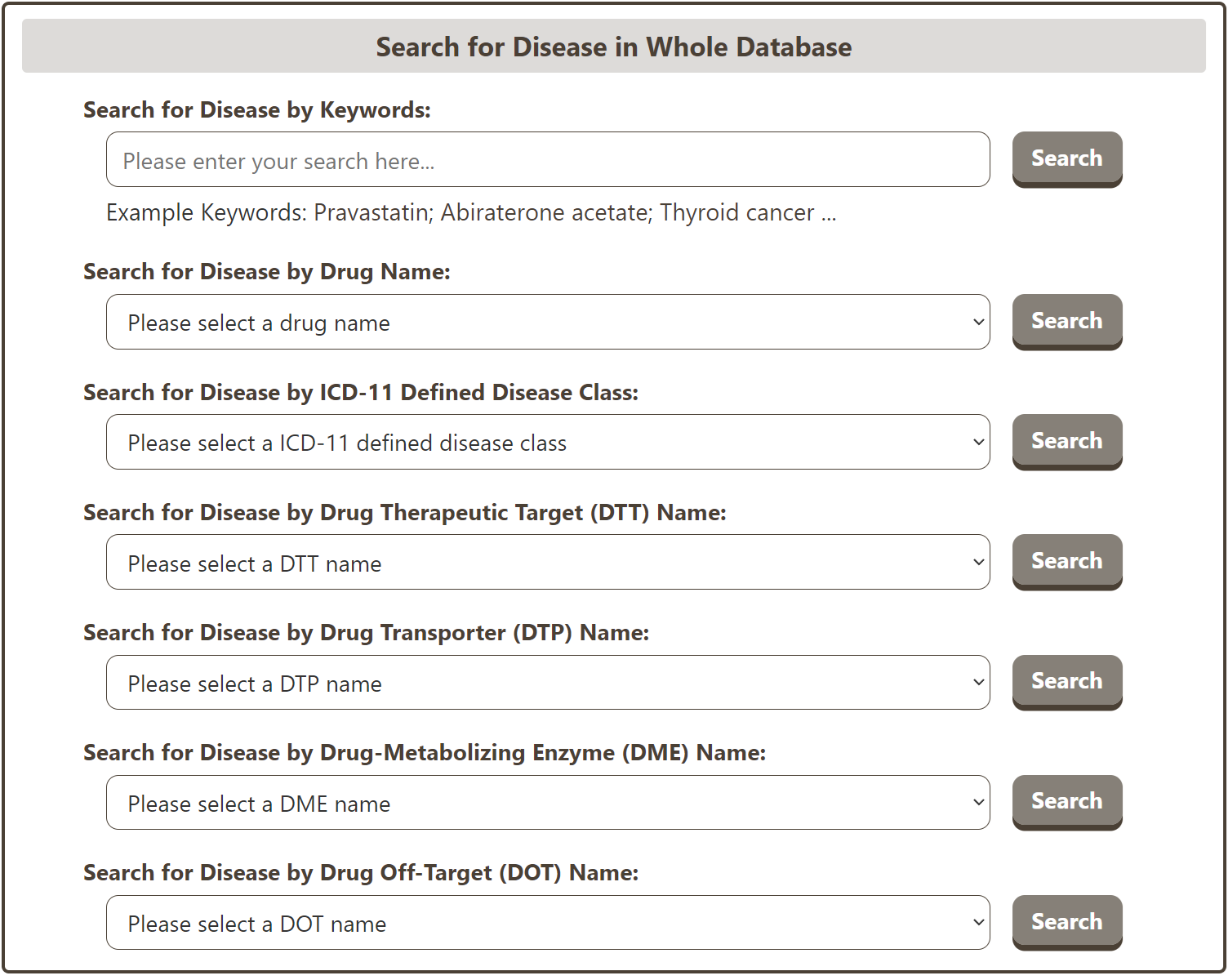The height and width of the screenshot is (980, 1228).
Task: Expand the 'Please select a DOT name' dropdown
Action: tap(547, 923)
